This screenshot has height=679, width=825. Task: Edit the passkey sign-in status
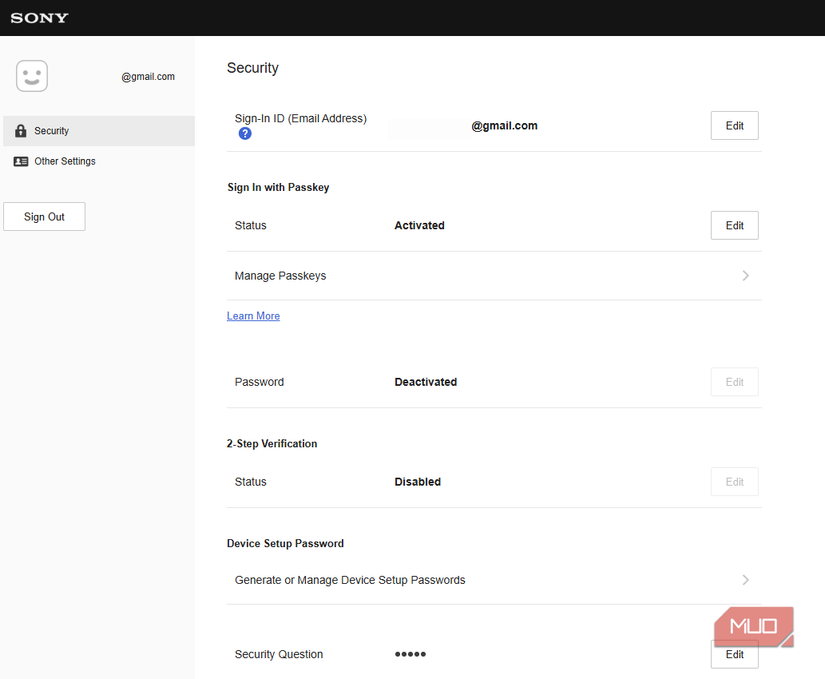734,225
